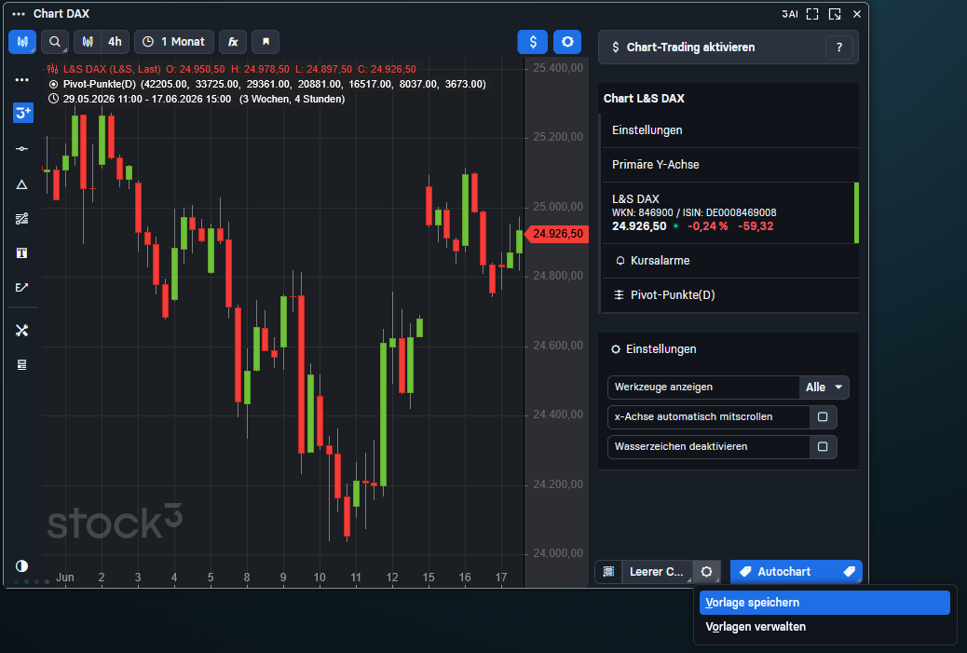Open the Leerer C... template dropdown

click(x=657, y=572)
